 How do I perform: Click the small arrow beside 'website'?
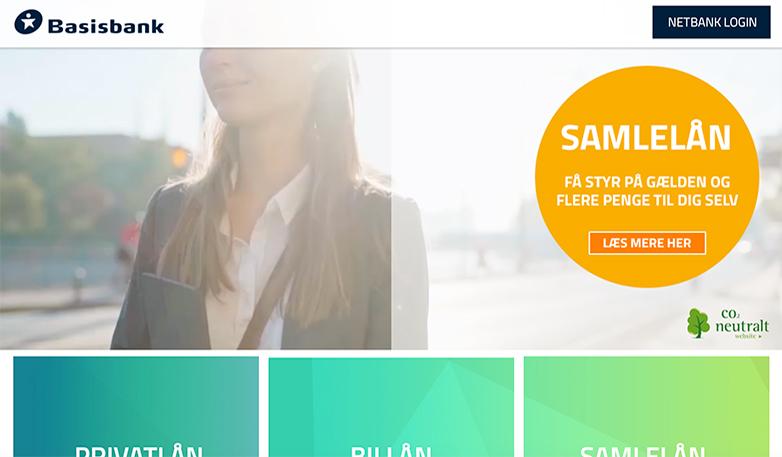[760, 336]
